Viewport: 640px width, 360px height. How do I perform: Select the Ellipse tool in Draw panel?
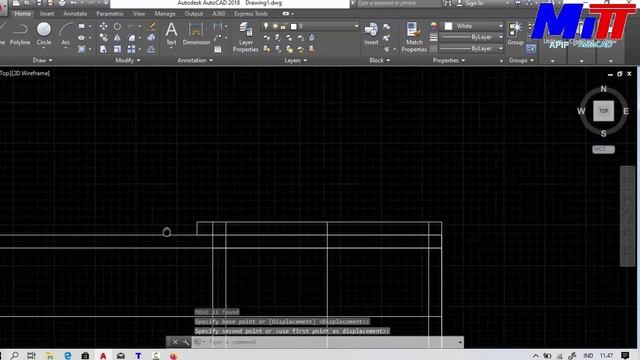coord(82,38)
